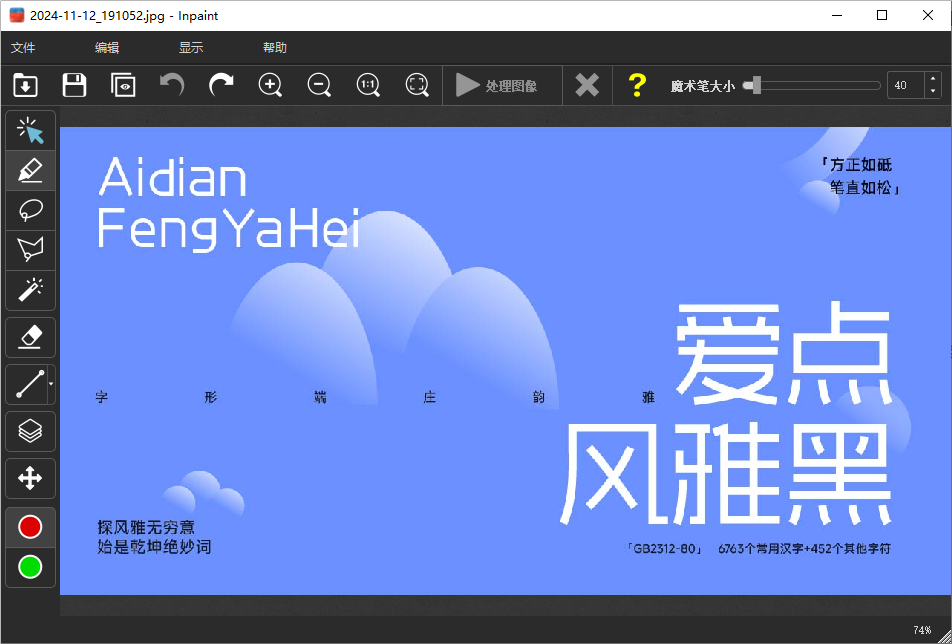This screenshot has width=952, height=644.
Task: Switch to the red marker color
Action: pyautogui.click(x=30, y=527)
